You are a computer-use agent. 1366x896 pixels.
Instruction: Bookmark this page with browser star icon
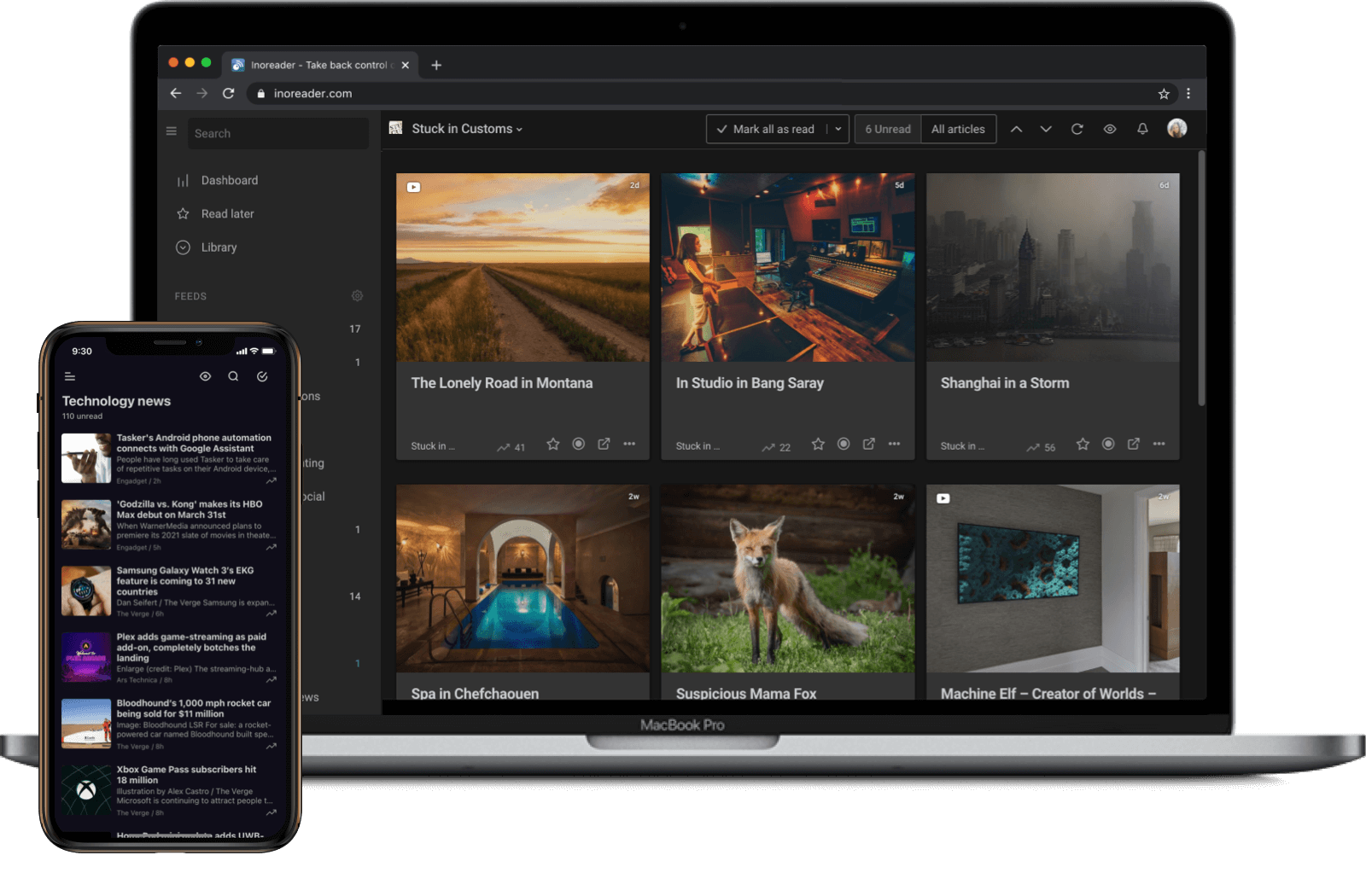tap(1164, 94)
